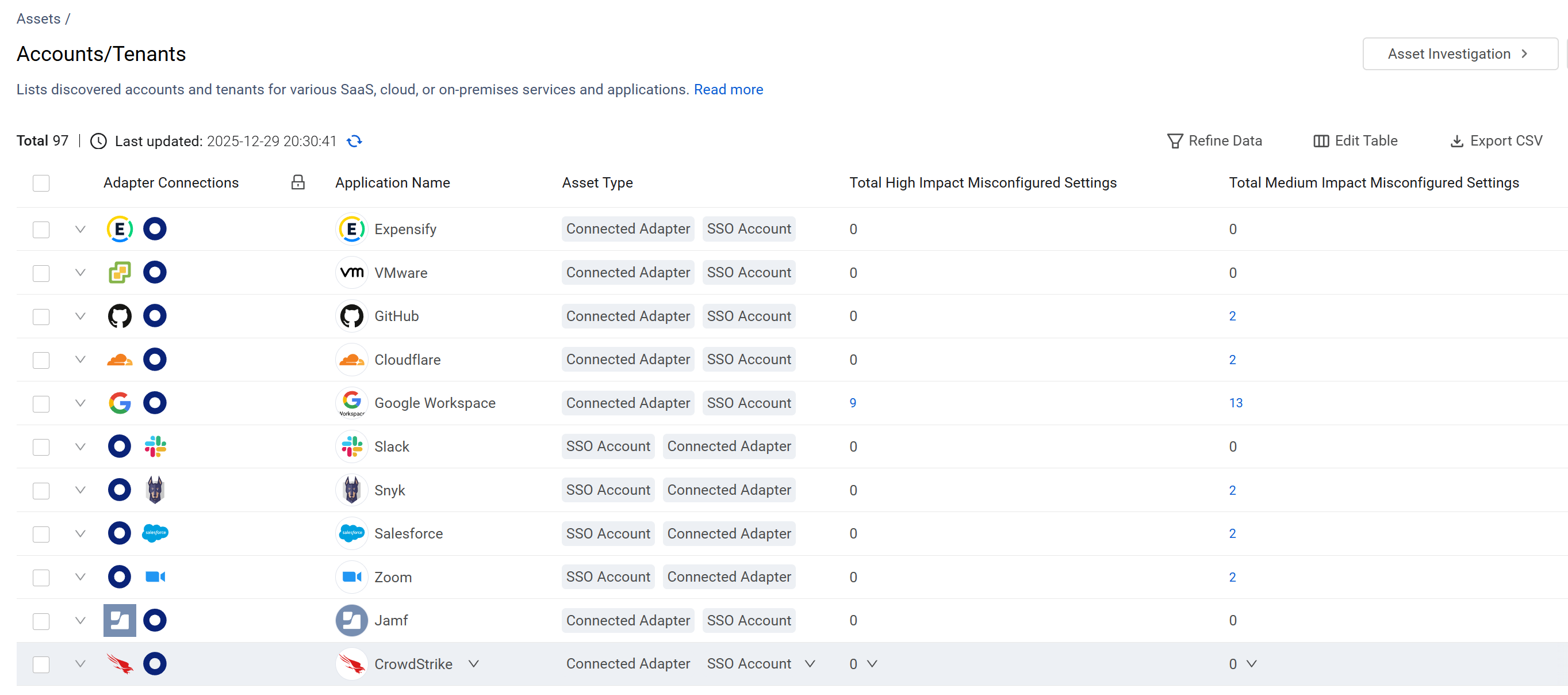1568x695 pixels.
Task: Click the Refine Data funnel icon
Action: pos(1174,142)
